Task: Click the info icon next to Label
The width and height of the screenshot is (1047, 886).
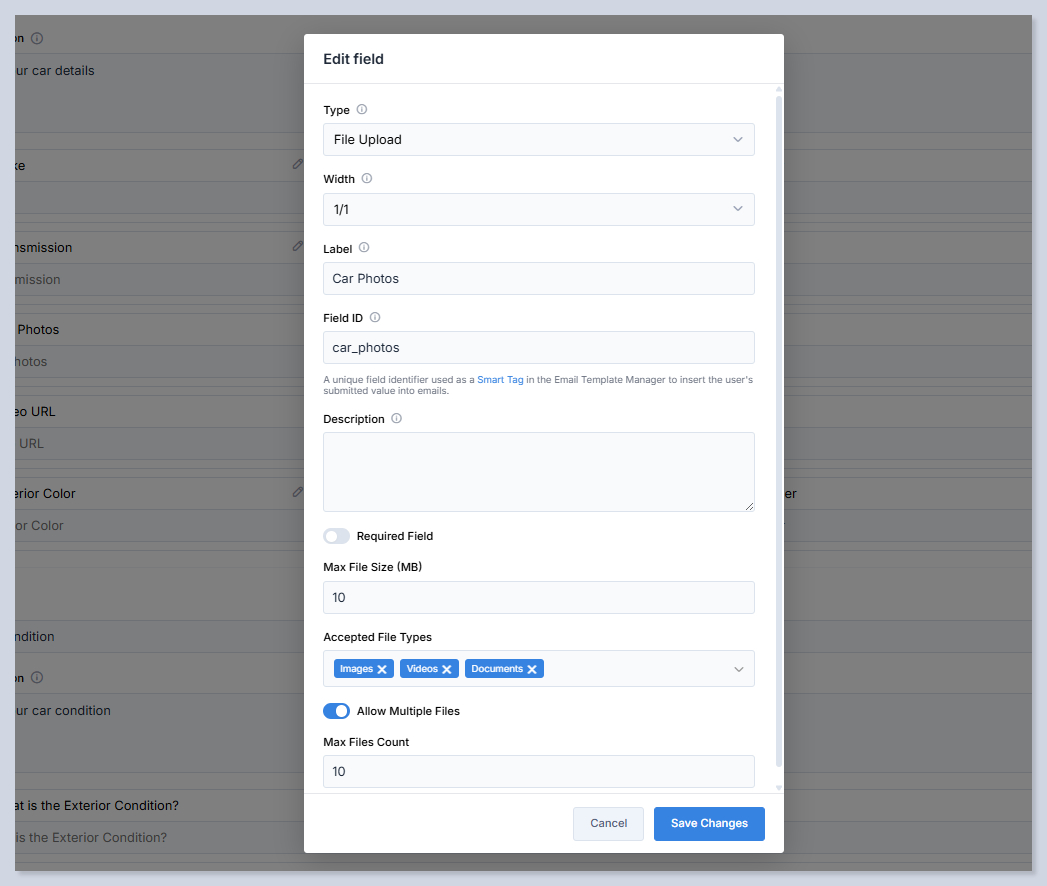Action: (x=364, y=248)
